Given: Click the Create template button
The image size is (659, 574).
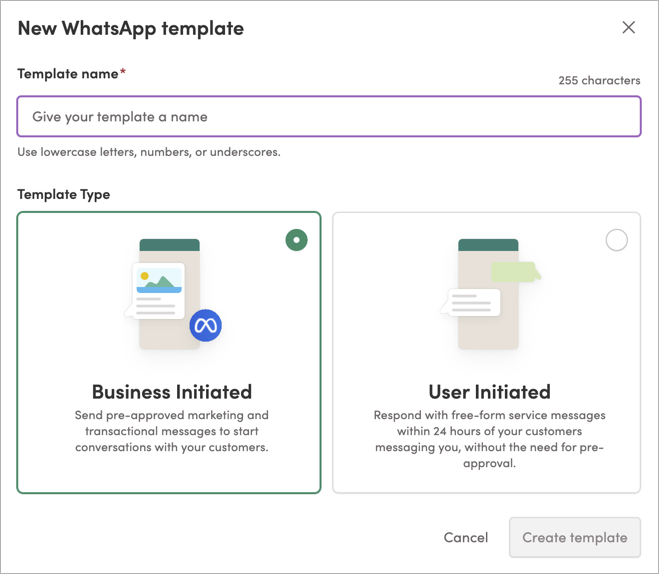Looking at the screenshot, I should coord(575,537).
